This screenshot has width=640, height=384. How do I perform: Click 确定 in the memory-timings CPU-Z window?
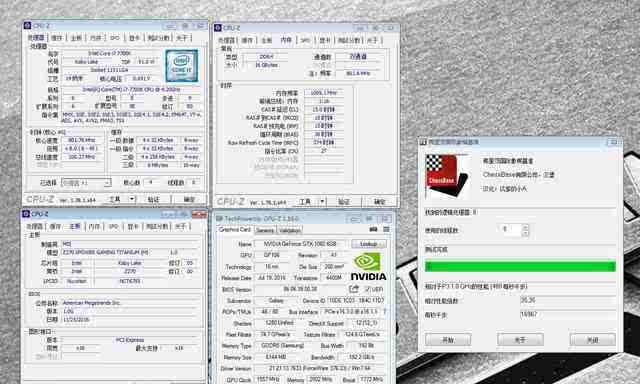380,202
